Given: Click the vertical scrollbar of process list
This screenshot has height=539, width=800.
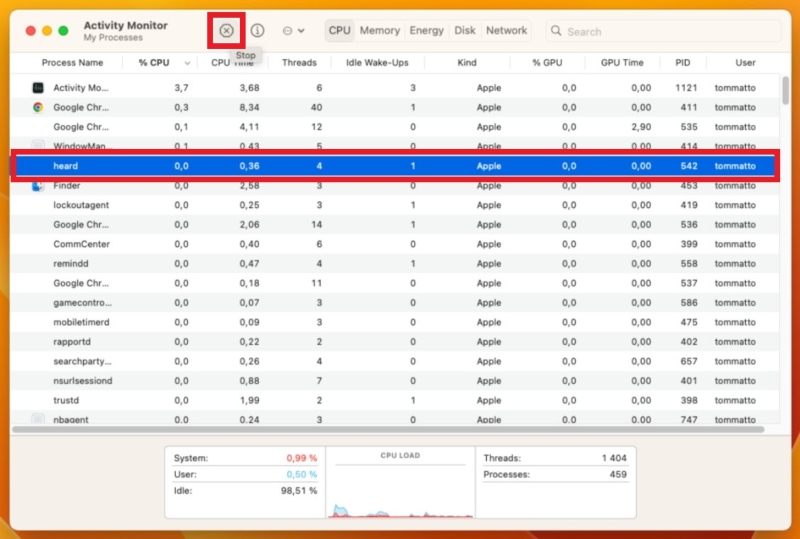Looking at the screenshot, I should pos(785,90).
